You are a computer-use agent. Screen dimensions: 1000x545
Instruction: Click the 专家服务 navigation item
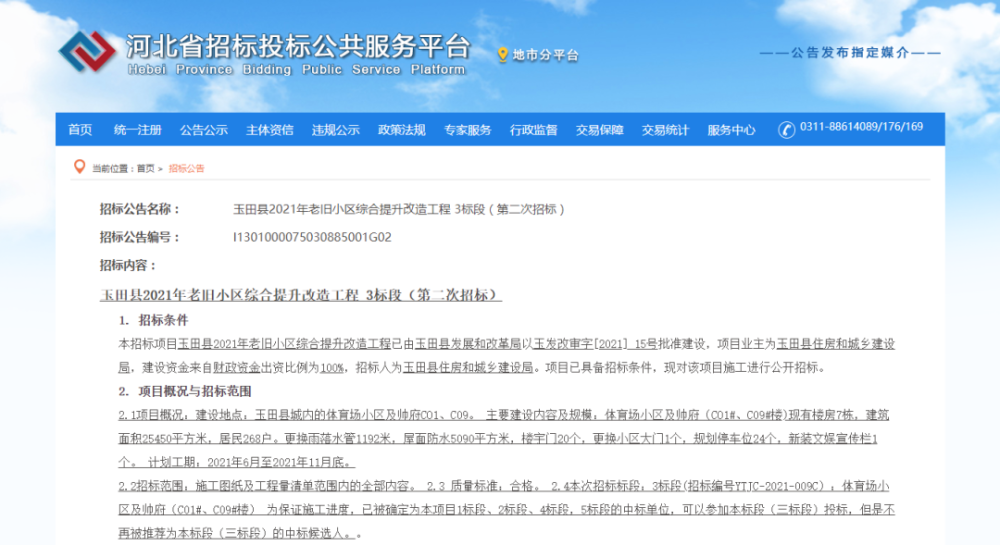click(x=467, y=130)
